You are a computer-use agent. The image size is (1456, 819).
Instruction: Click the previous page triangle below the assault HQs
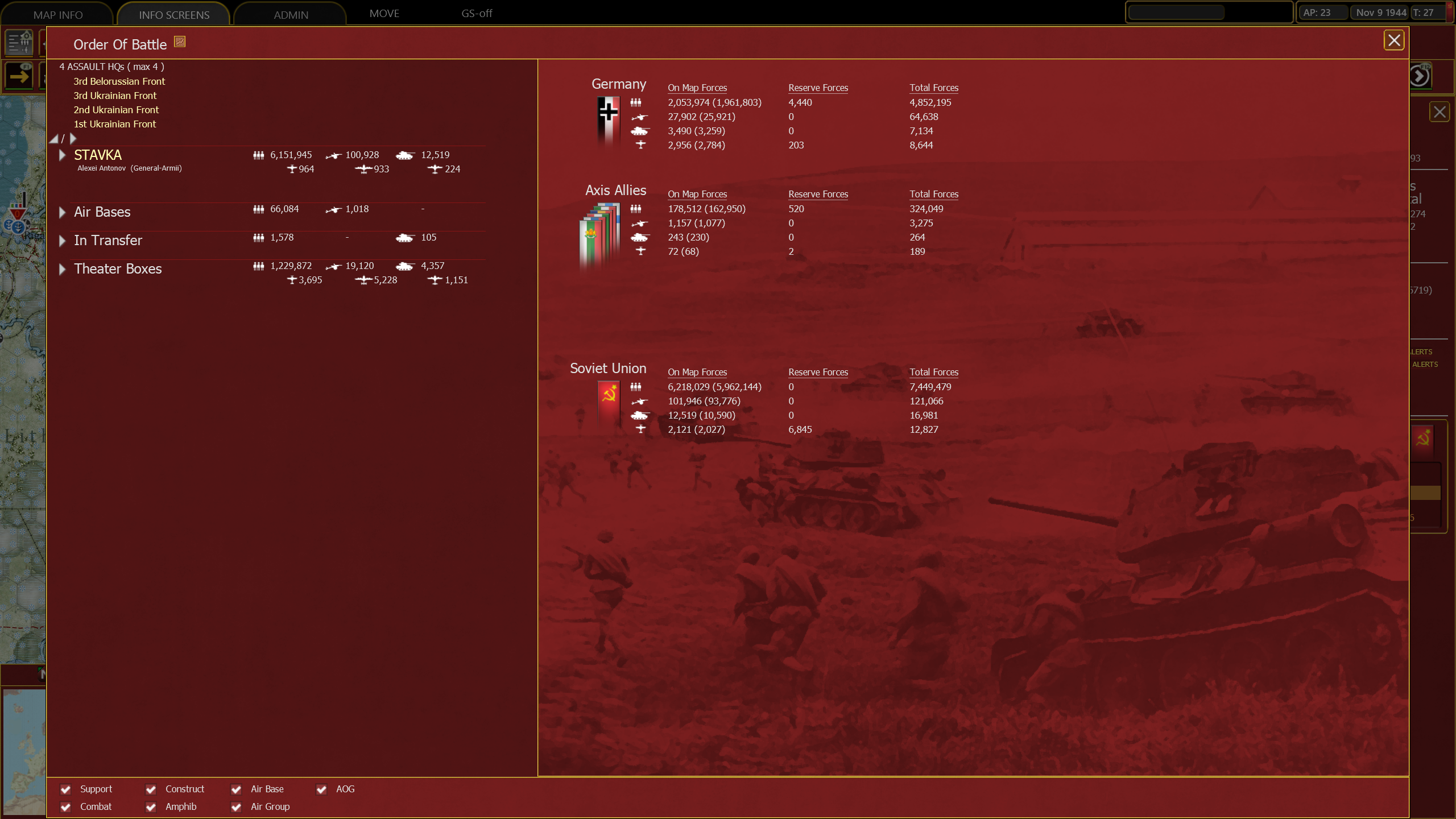point(54,138)
